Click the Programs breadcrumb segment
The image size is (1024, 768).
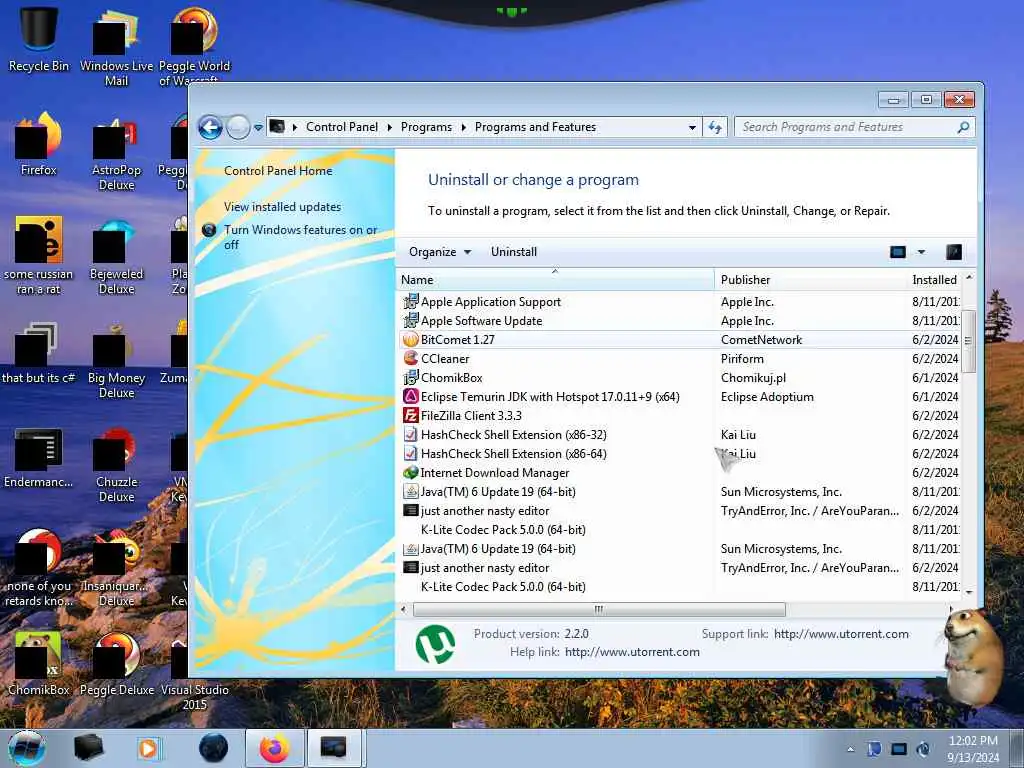click(426, 127)
